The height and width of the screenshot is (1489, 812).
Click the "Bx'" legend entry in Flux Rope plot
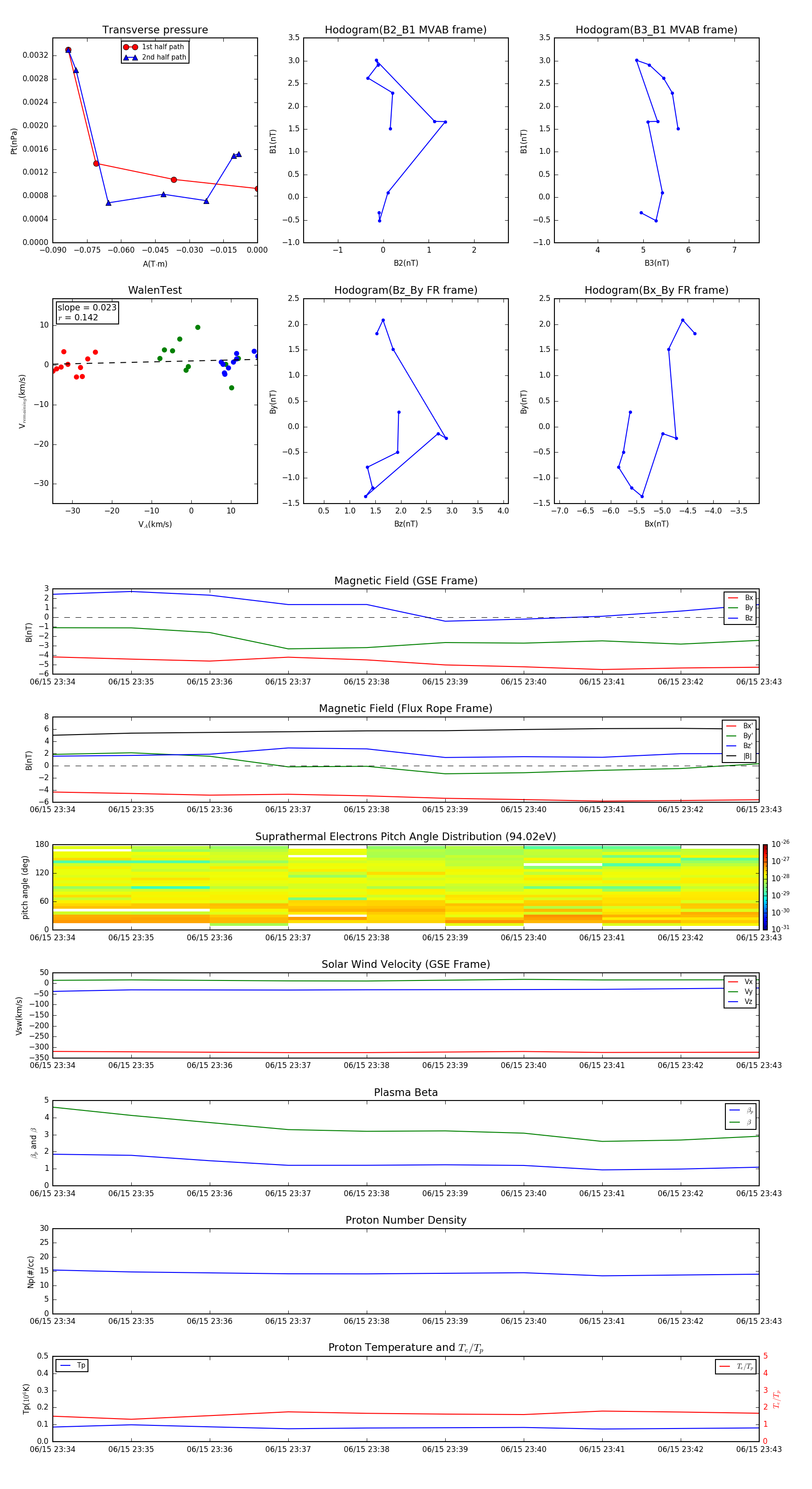click(x=739, y=726)
